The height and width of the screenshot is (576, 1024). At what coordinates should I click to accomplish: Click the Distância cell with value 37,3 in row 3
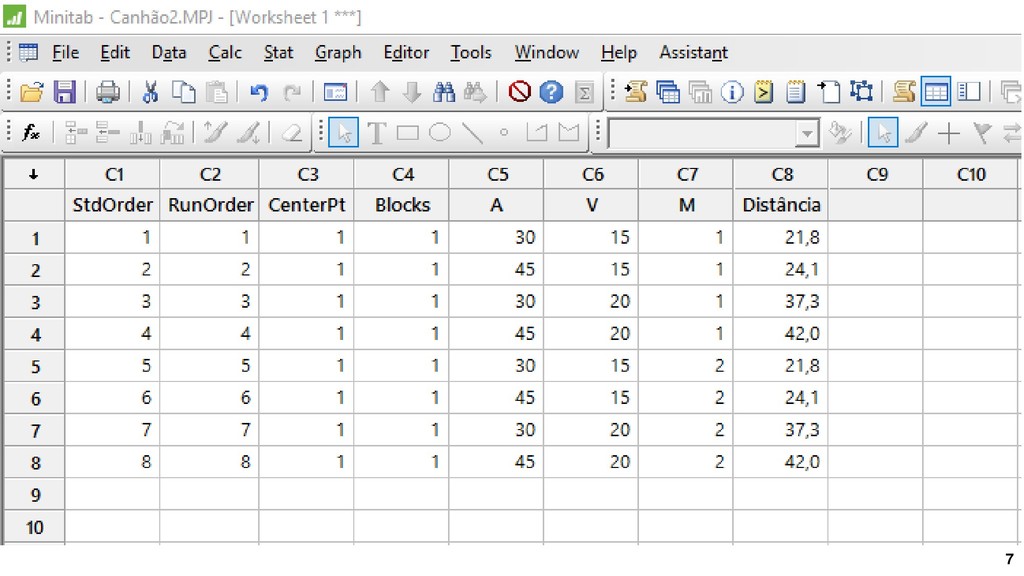(x=781, y=302)
